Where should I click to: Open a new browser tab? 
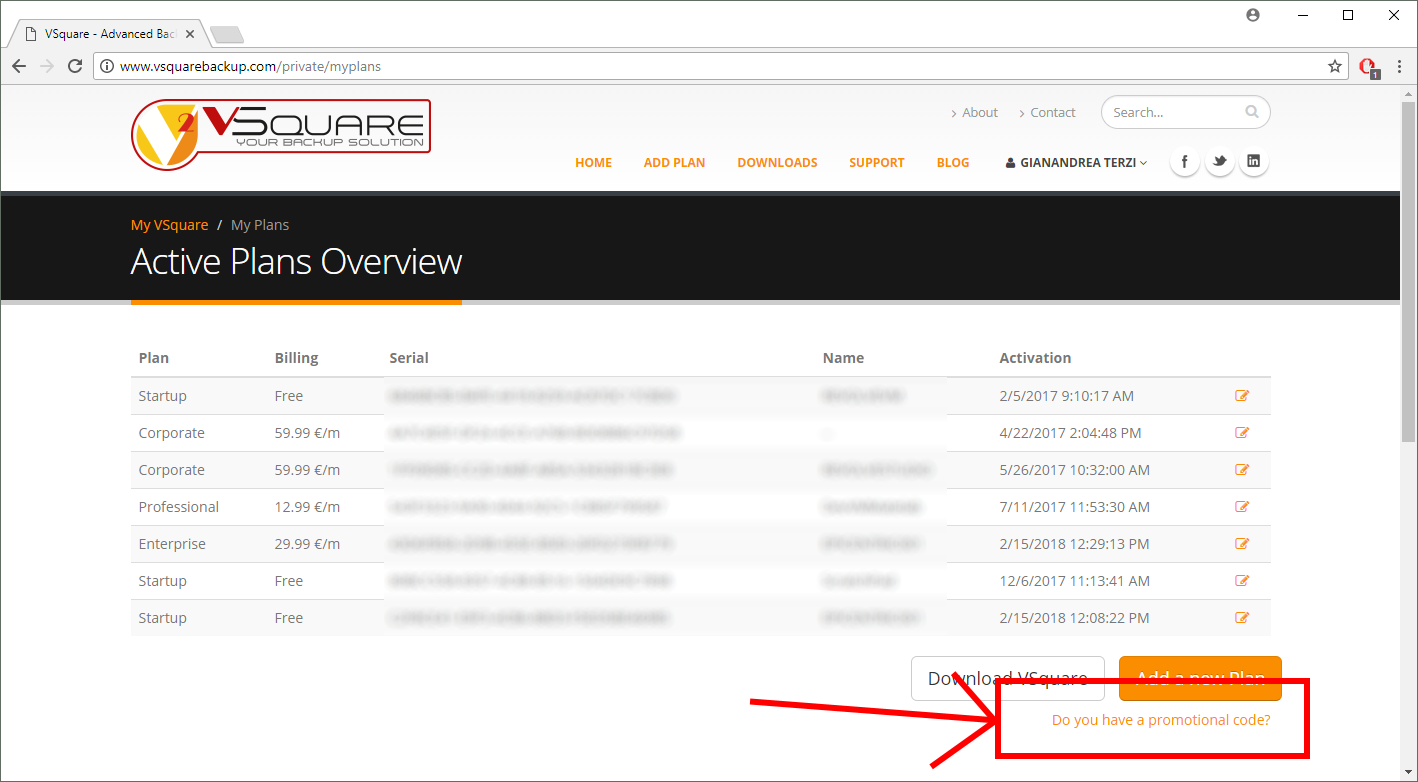227,35
